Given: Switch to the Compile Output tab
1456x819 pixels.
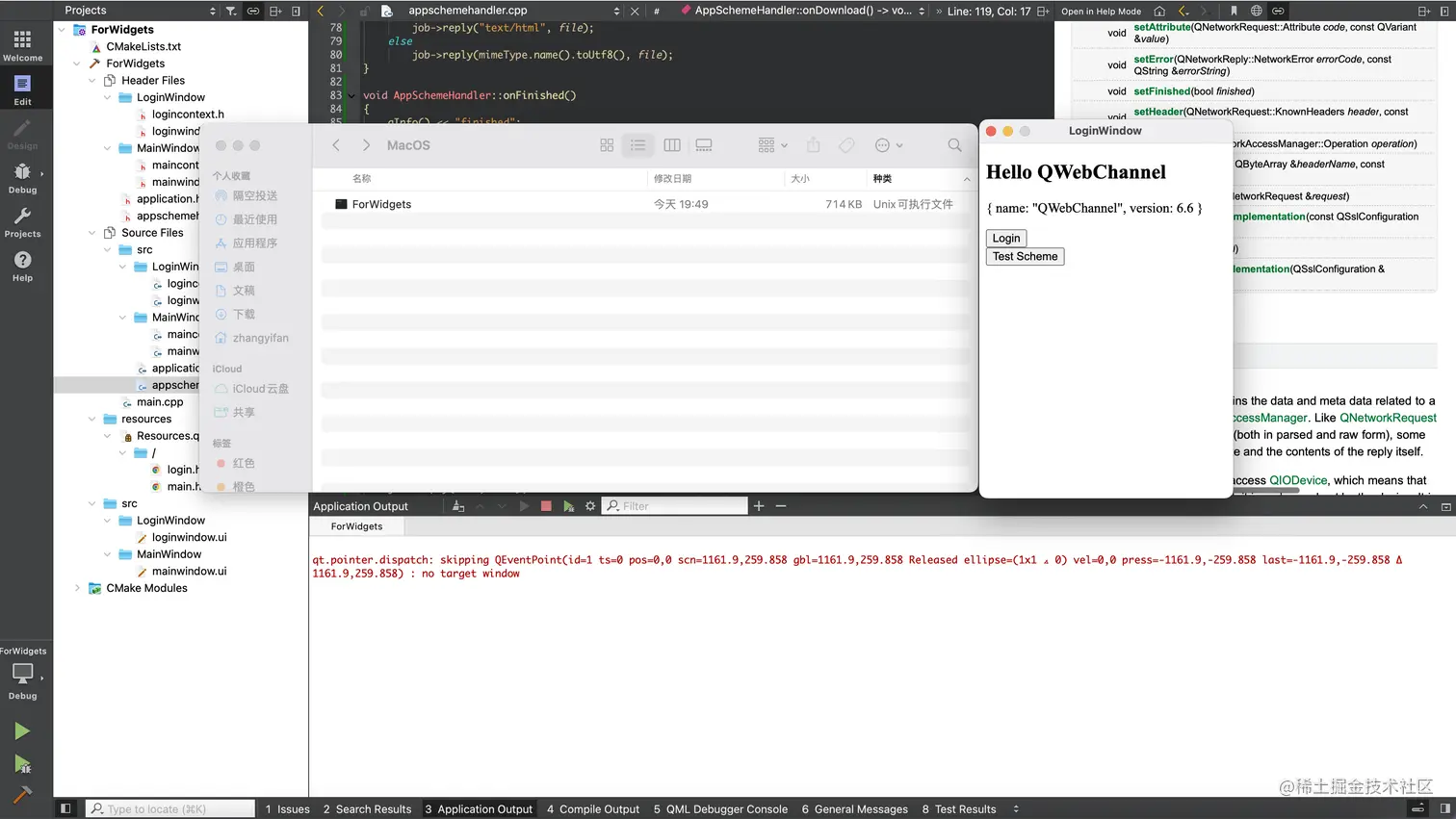Looking at the screenshot, I should [x=592, y=808].
